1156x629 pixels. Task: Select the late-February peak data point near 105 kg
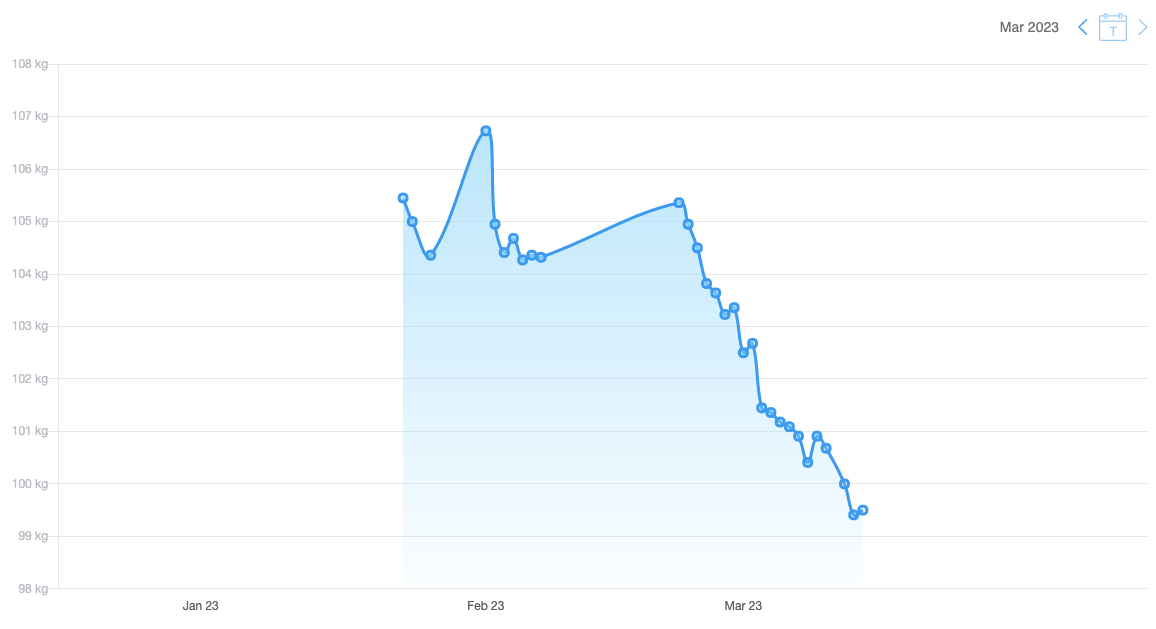coord(679,203)
